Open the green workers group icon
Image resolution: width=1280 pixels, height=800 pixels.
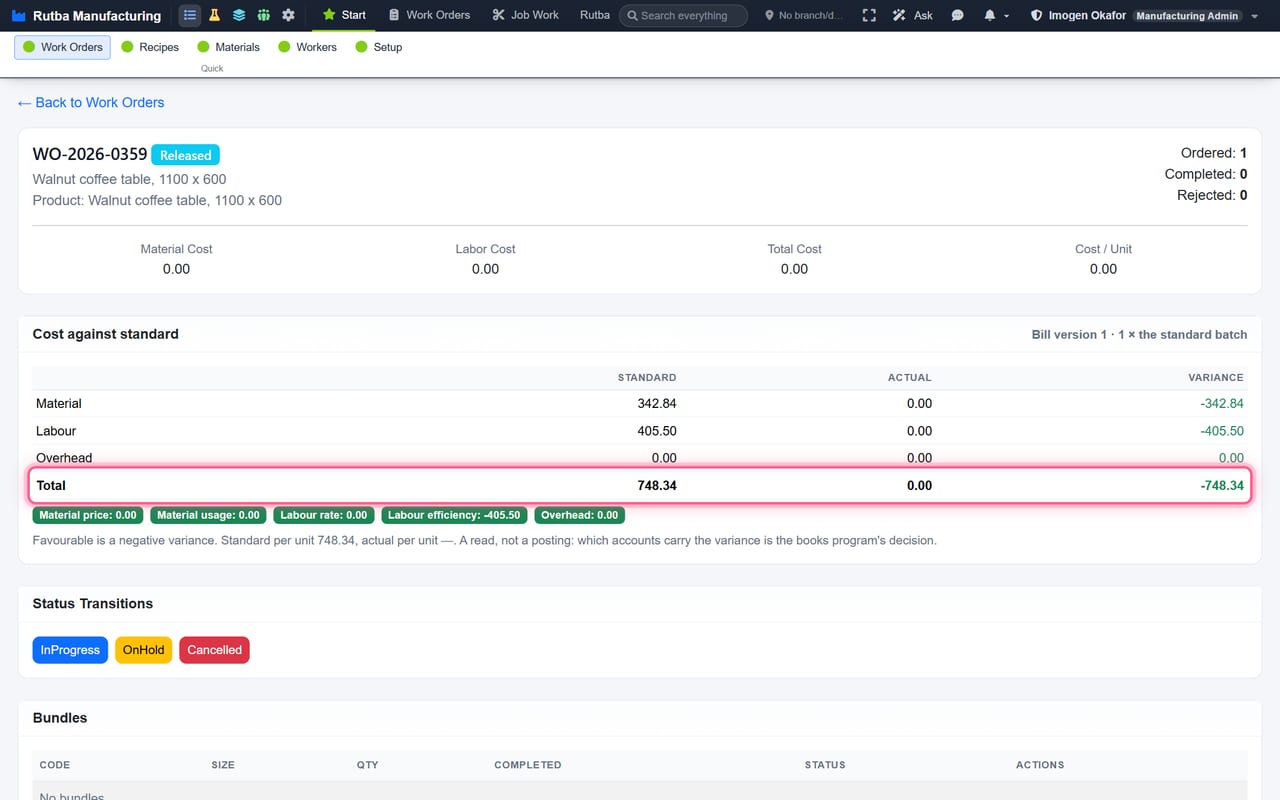[x=264, y=15]
